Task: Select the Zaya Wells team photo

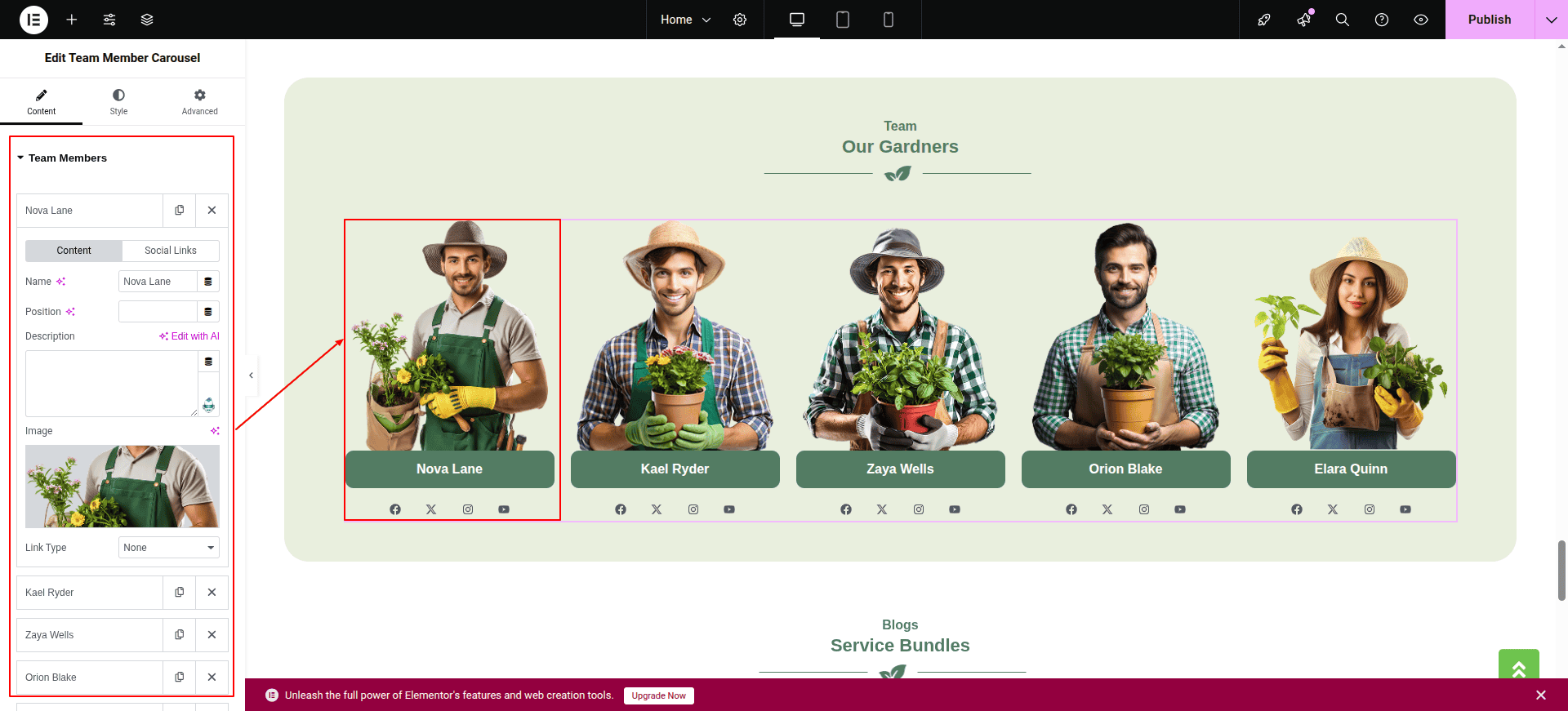Action: pos(900,336)
